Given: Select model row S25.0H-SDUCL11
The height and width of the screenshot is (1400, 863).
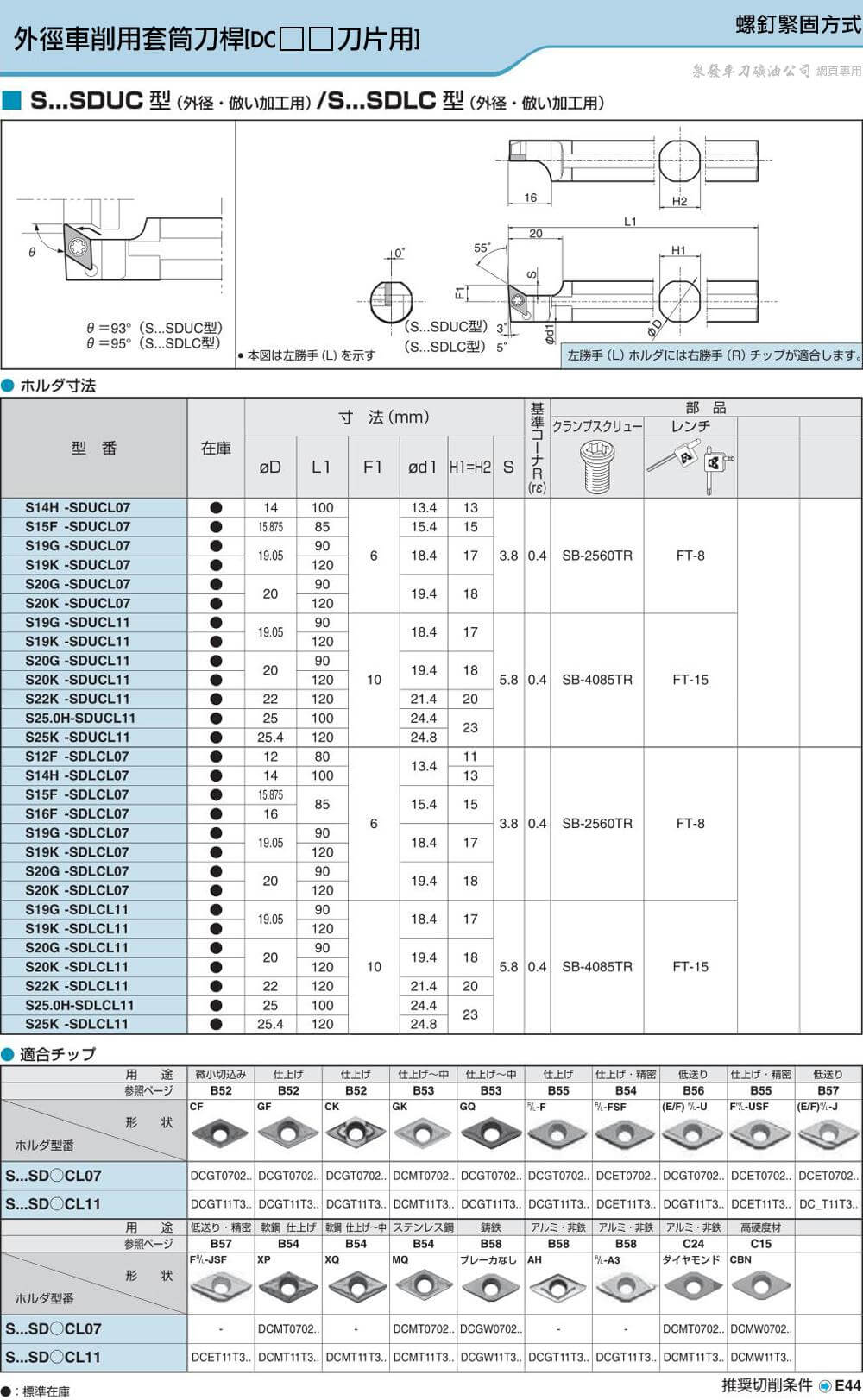Looking at the screenshot, I should (x=94, y=718).
